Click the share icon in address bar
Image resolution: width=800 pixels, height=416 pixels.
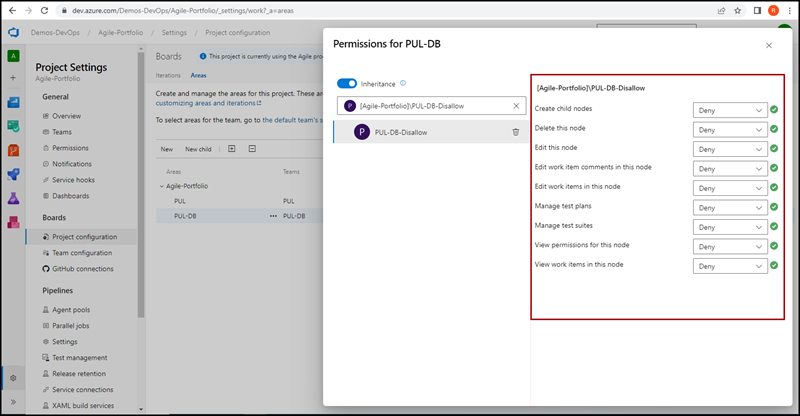(x=721, y=10)
